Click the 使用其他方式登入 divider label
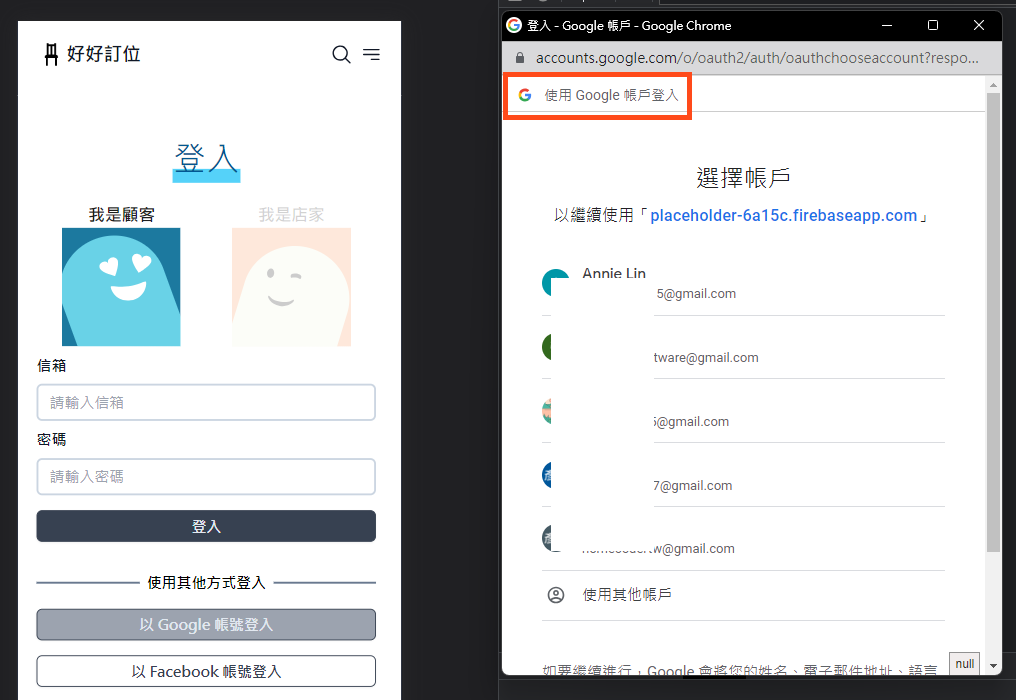 coord(206,583)
